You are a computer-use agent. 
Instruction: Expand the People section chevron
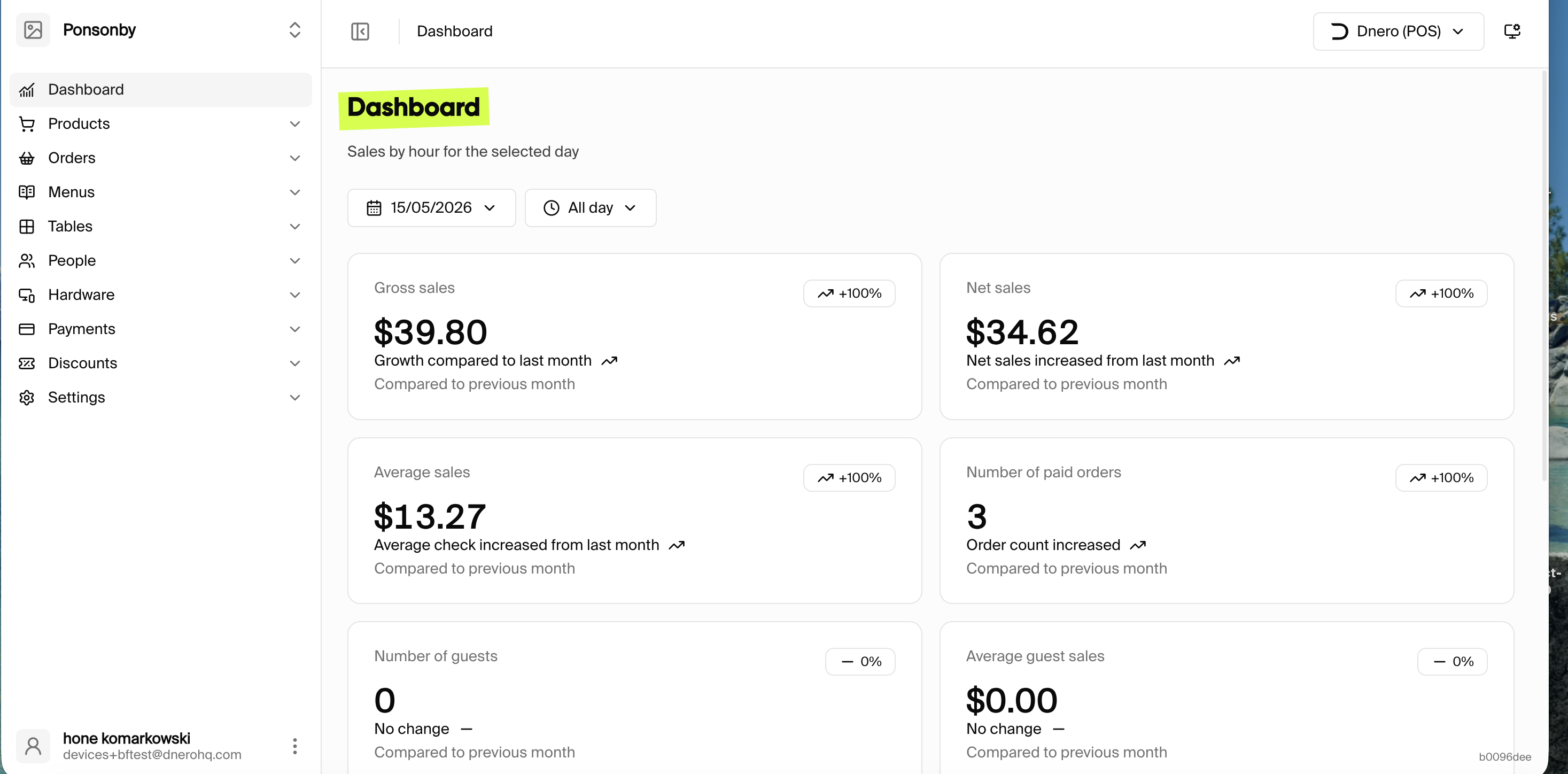[294, 261]
